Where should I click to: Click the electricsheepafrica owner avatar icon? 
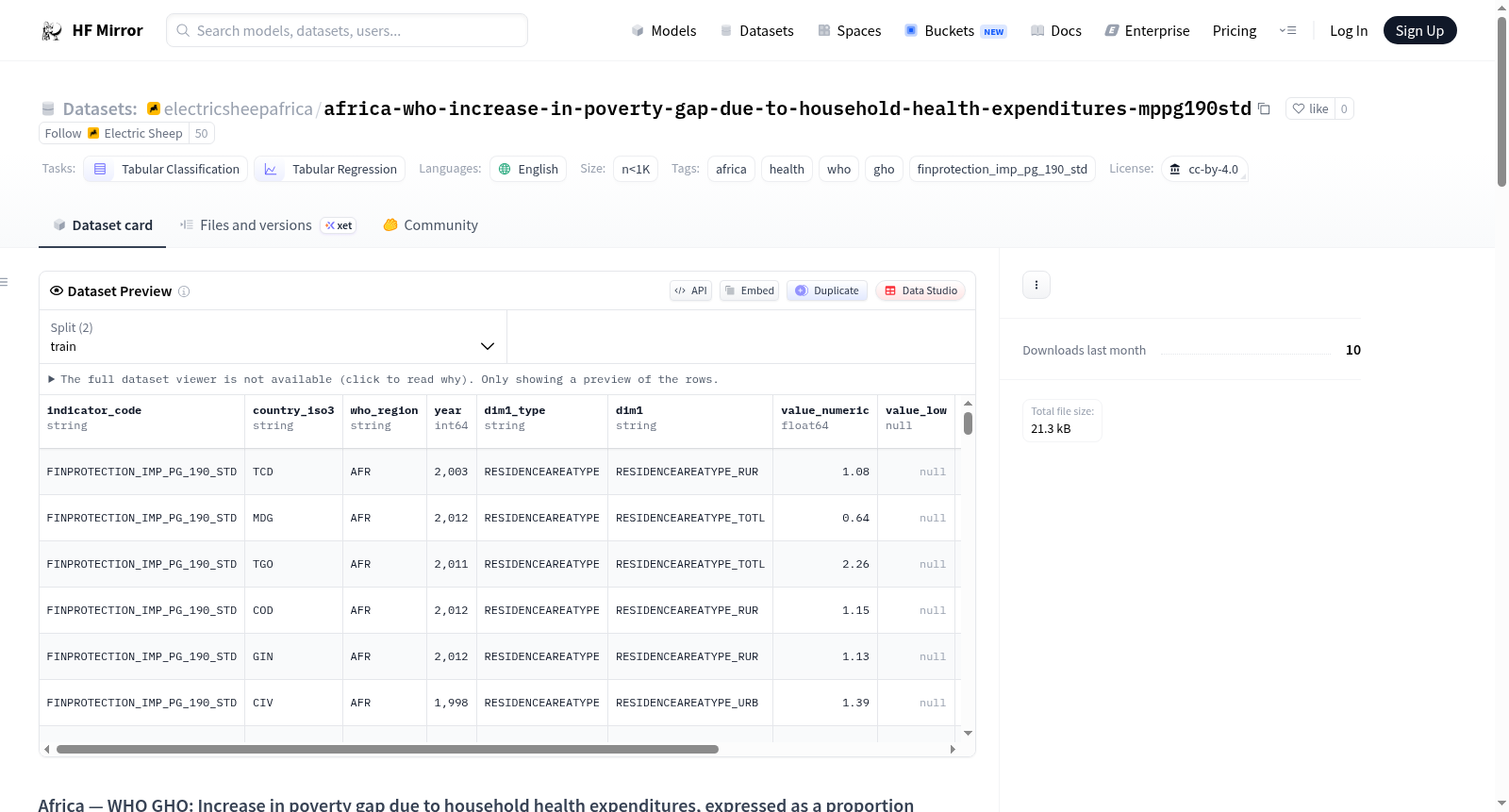click(154, 108)
